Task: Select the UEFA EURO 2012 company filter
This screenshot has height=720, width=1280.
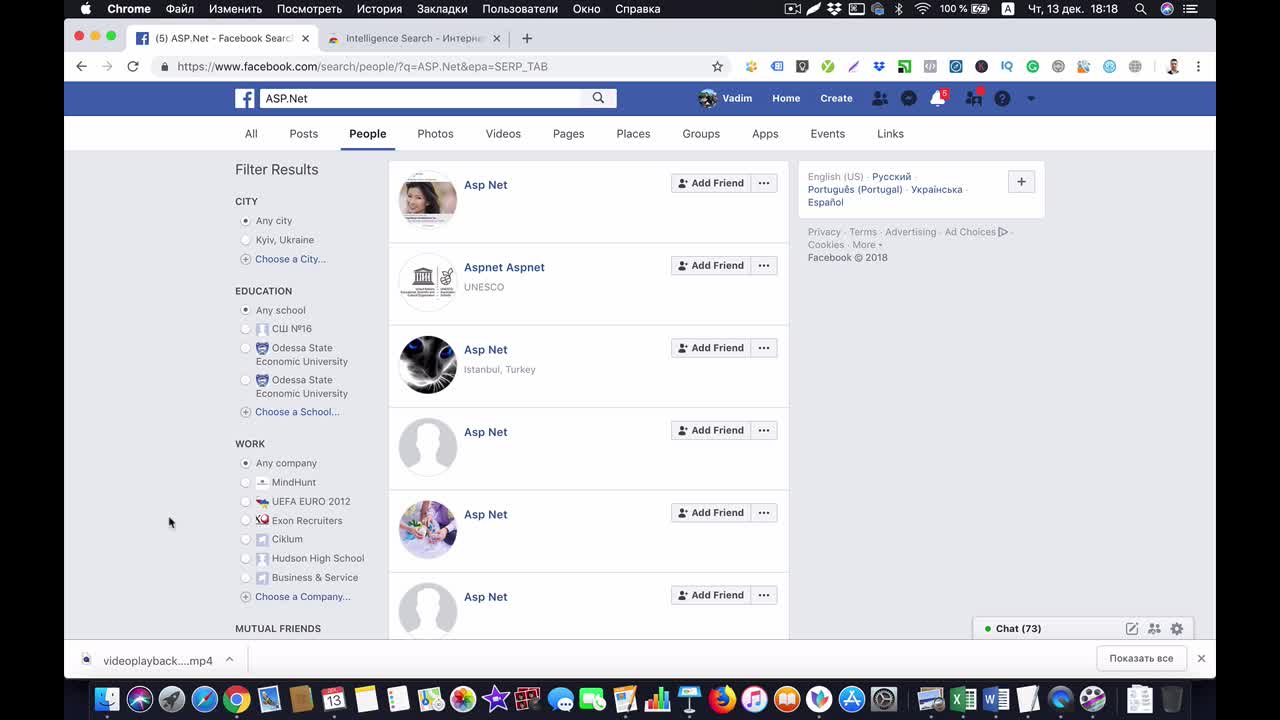Action: tap(246, 501)
